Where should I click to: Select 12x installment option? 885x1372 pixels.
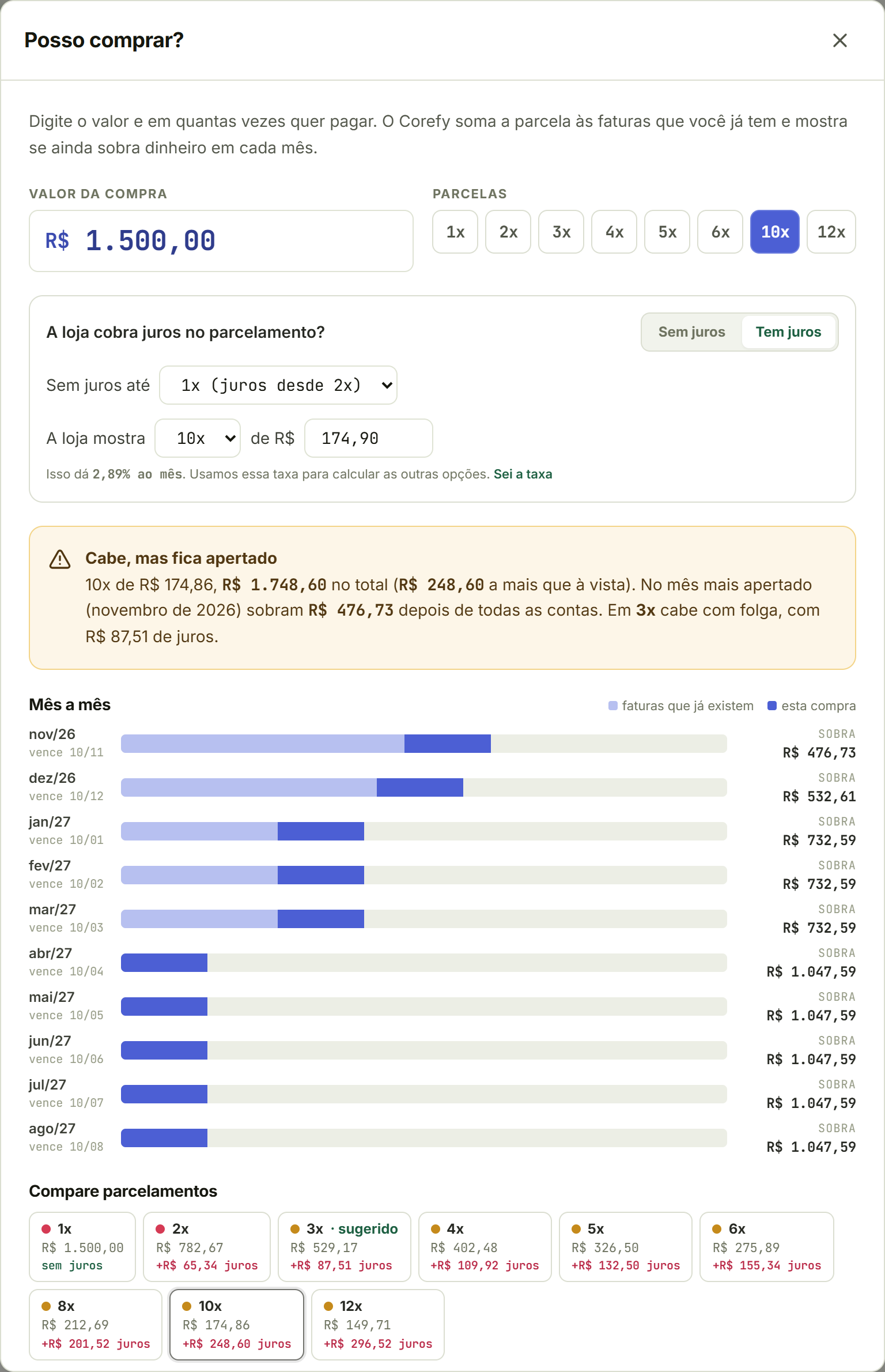click(x=831, y=232)
